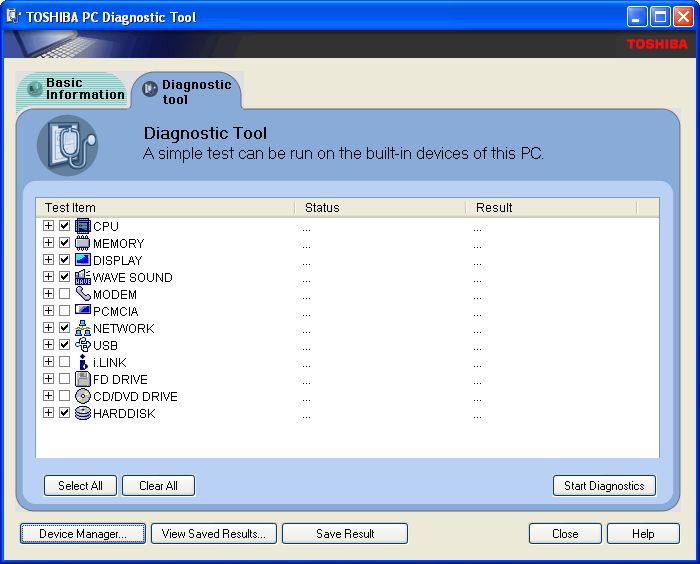700x564 pixels.
Task: Enable the MODEM test checkbox
Action: tap(65, 294)
